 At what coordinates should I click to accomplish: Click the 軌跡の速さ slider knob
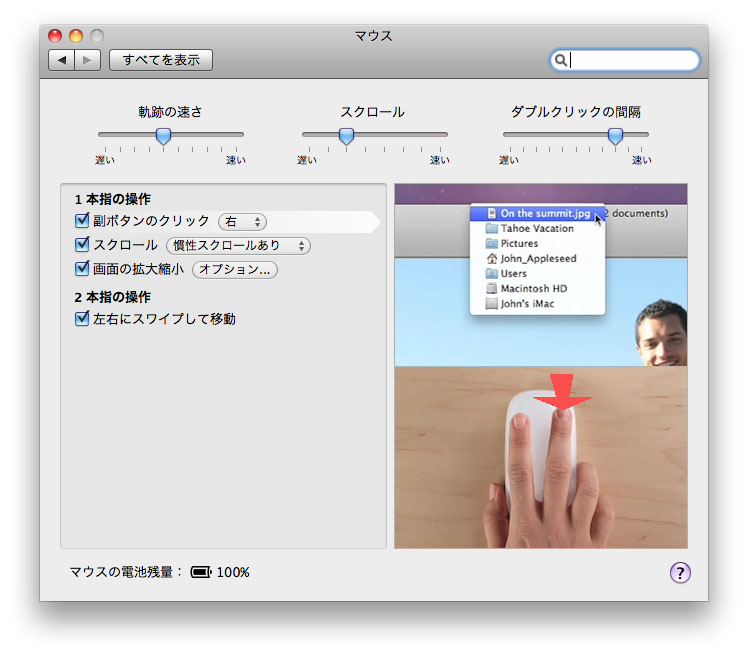tap(163, 135)
